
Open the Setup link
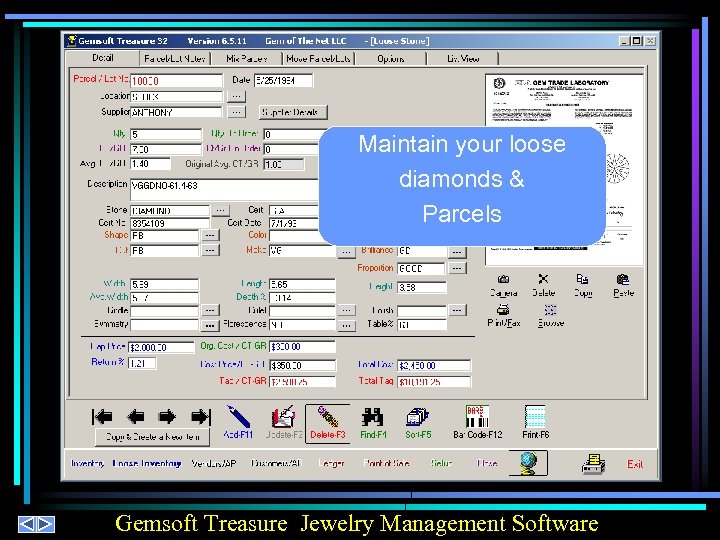[441, 463]
